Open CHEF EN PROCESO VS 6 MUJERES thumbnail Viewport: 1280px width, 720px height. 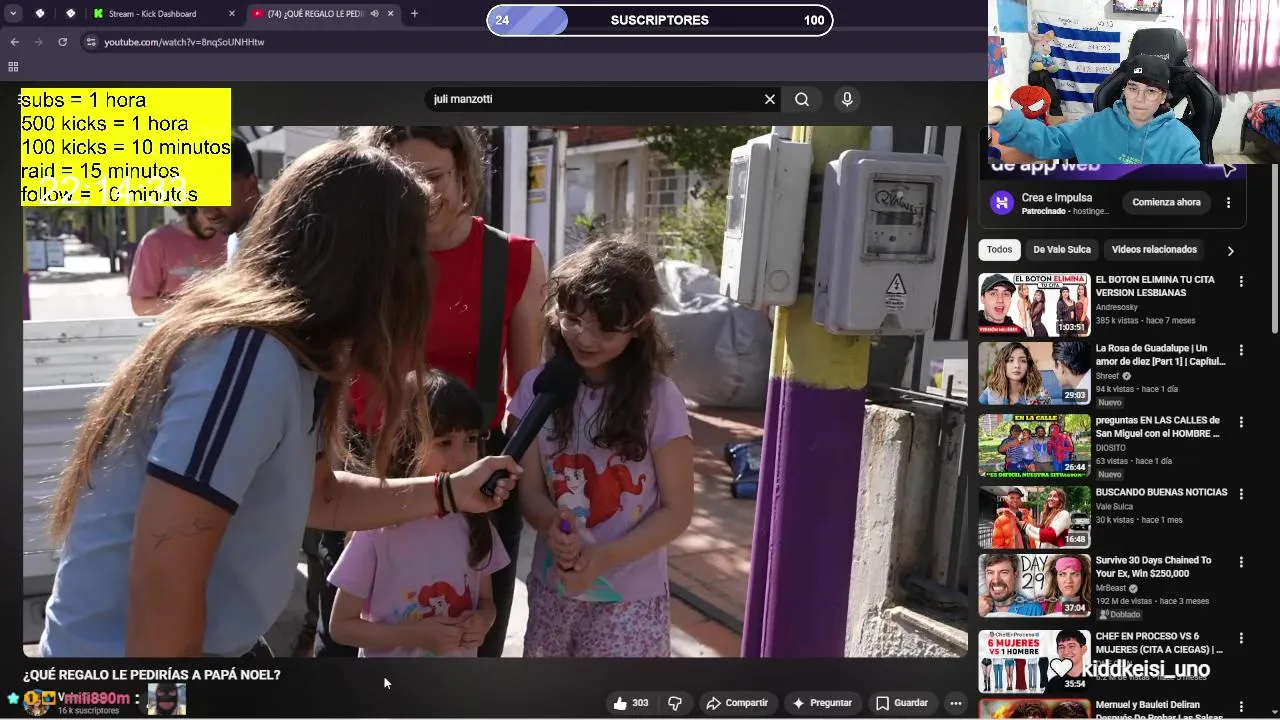pos(1034,661)
